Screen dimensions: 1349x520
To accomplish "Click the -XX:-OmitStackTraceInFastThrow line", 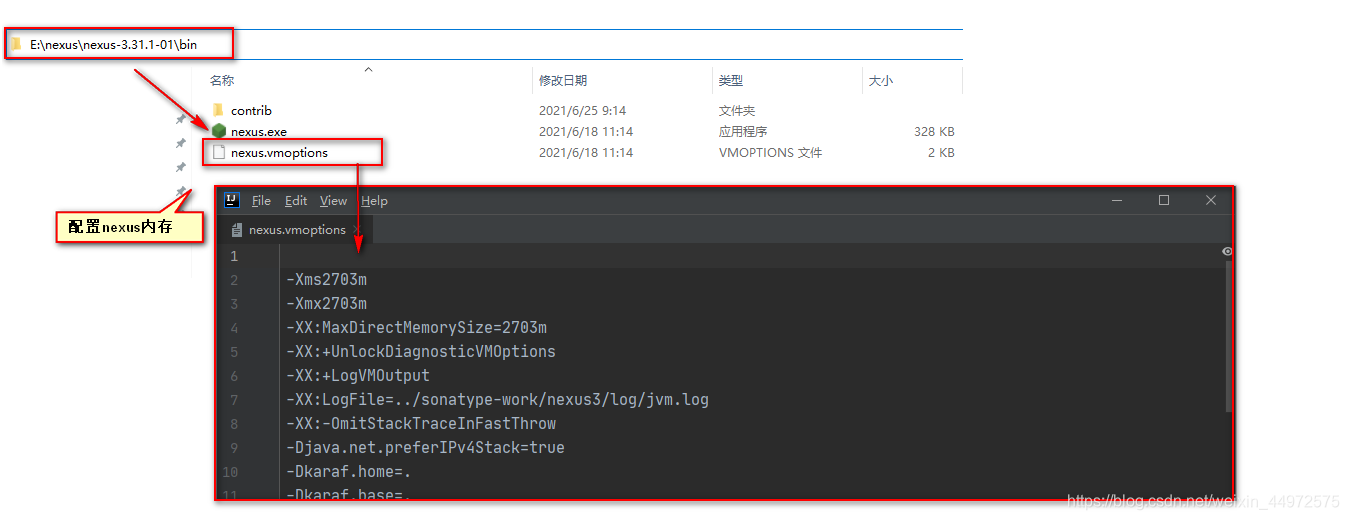I will tap(420, 424).
